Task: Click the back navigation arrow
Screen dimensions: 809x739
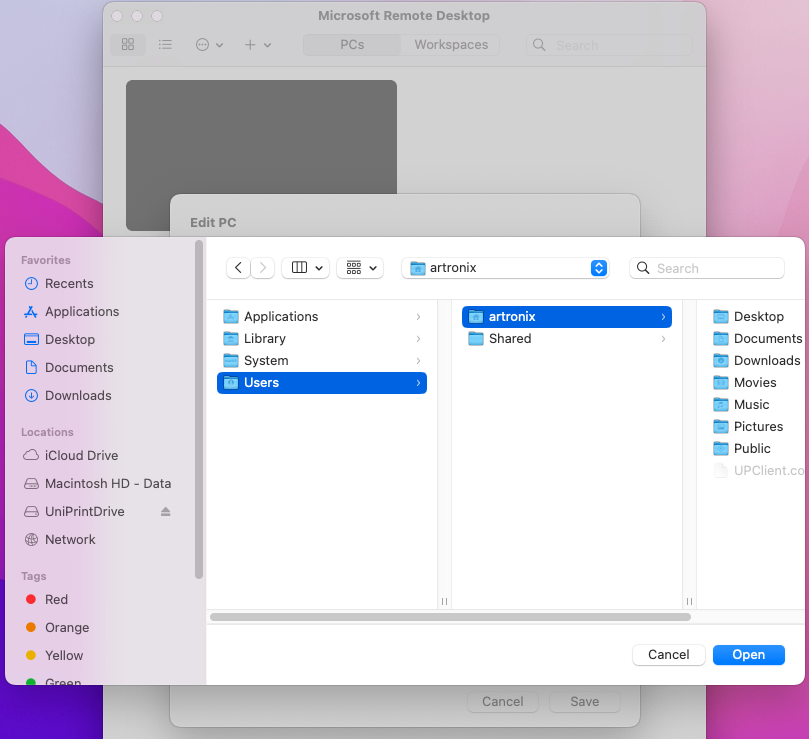Action: [238, 268]
